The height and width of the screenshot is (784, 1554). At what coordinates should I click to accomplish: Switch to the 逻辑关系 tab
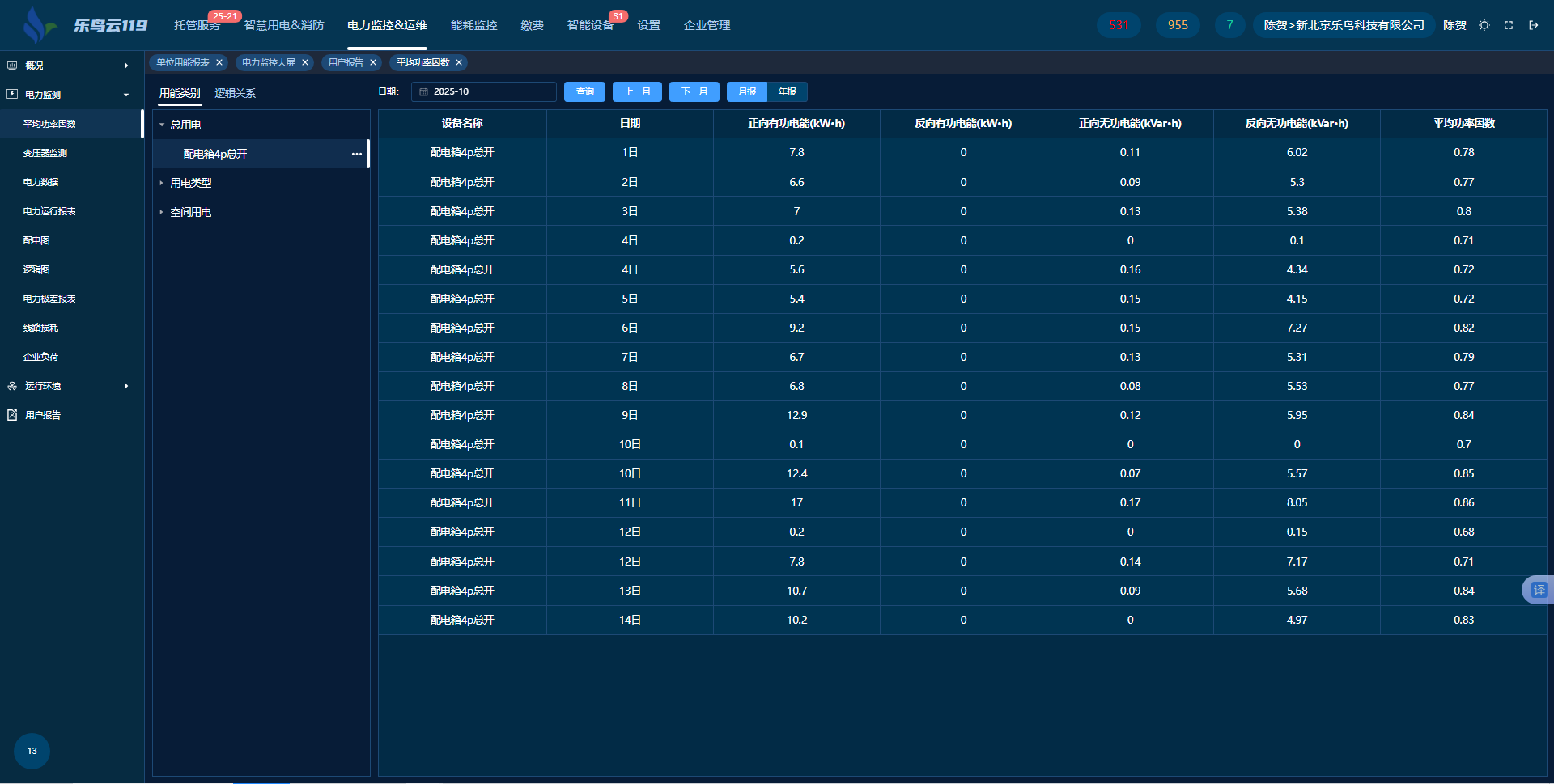pyautogui.click(x=235, y=94)
